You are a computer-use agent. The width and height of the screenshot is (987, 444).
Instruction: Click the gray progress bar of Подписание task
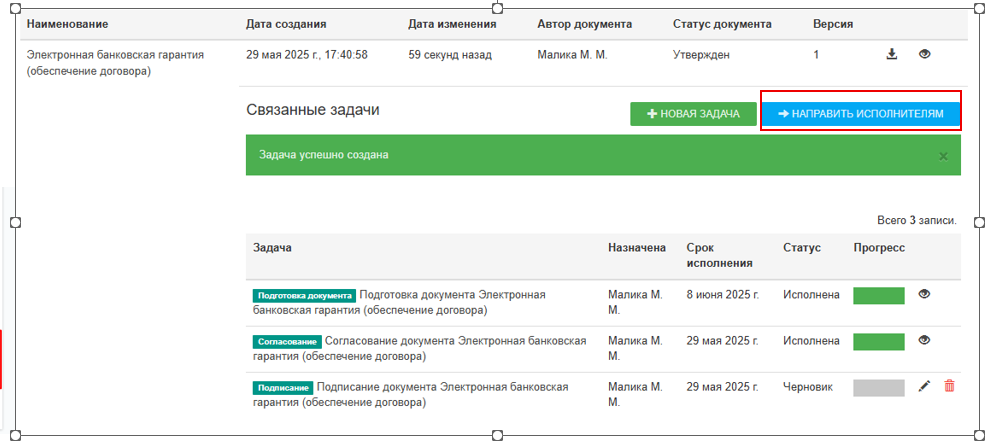[878, 388]
